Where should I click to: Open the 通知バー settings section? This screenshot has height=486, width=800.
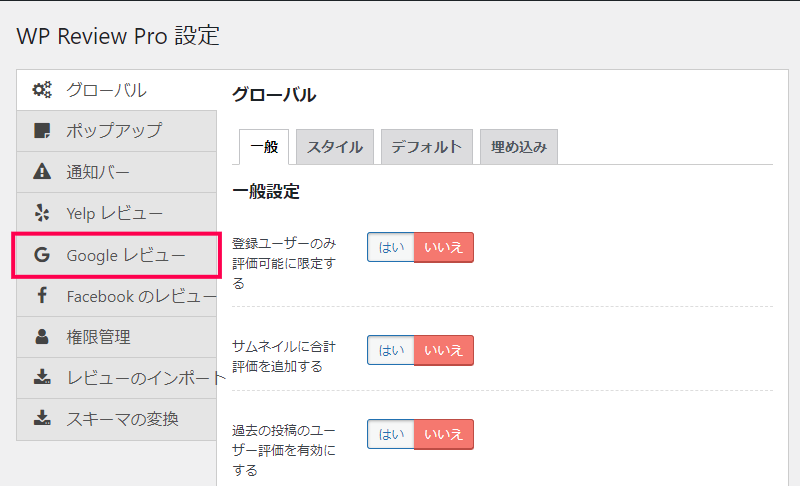click(117, 172)
